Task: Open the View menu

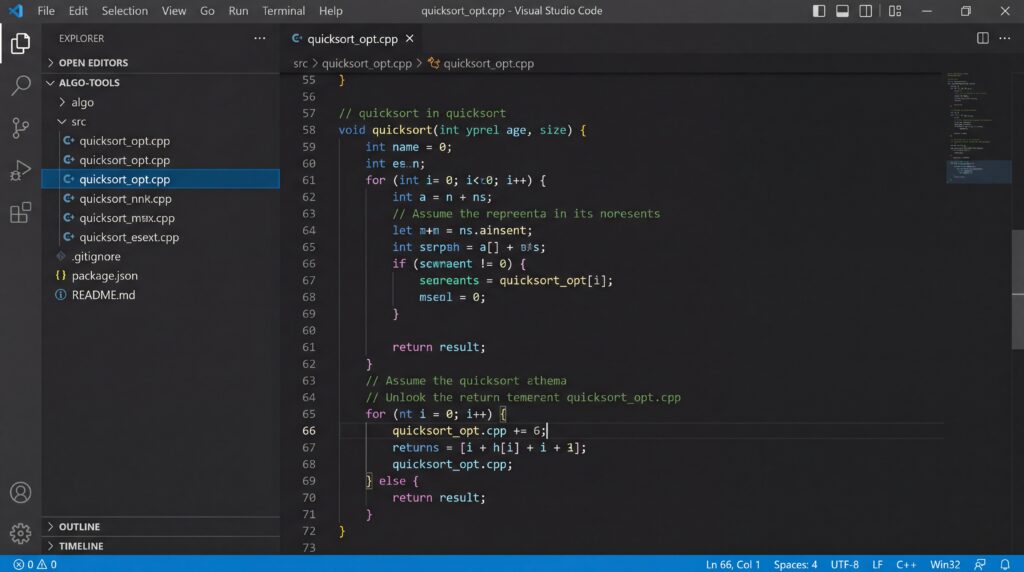Action: (174, 10)
